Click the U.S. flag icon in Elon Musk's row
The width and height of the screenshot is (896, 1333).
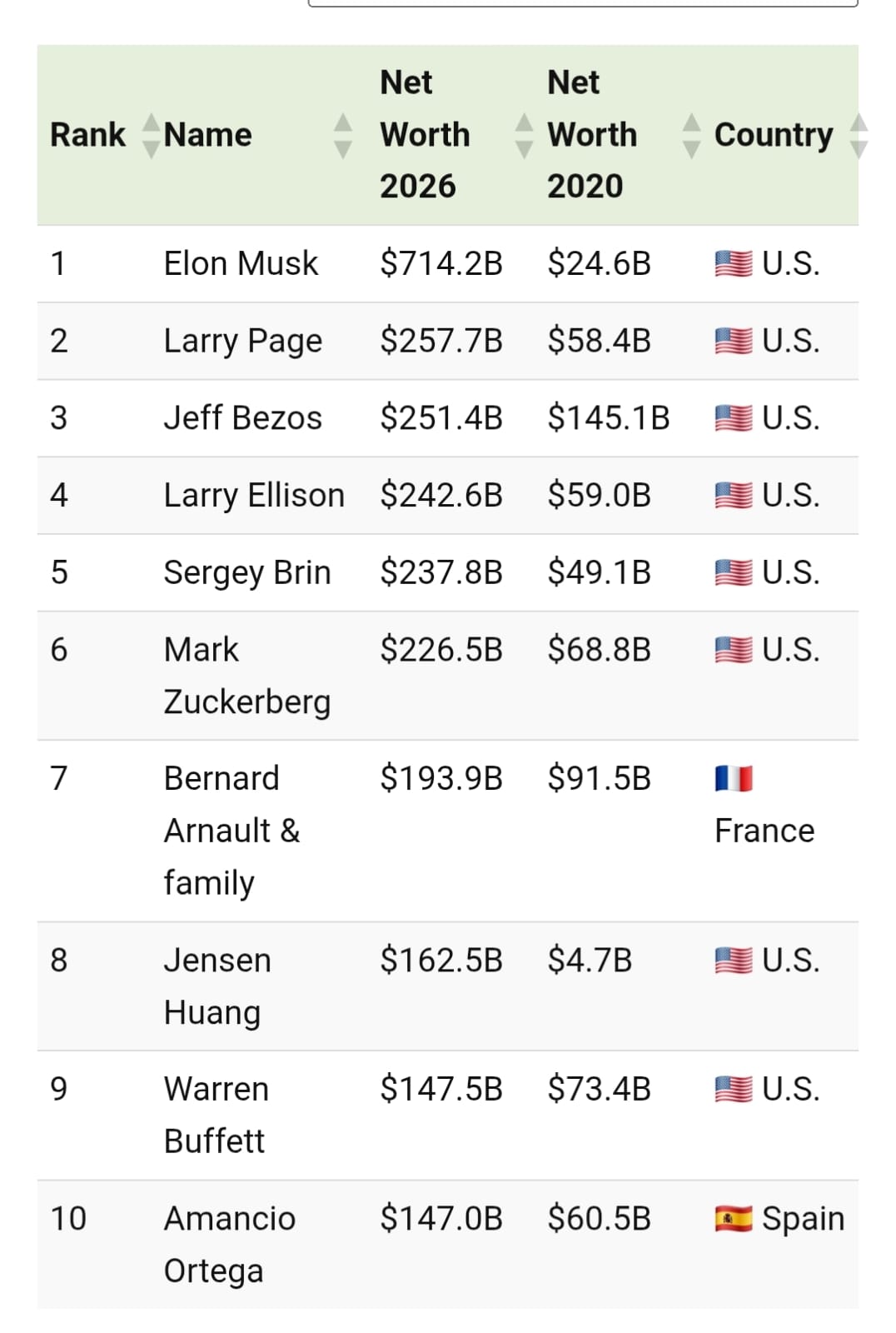pos(735,263)
